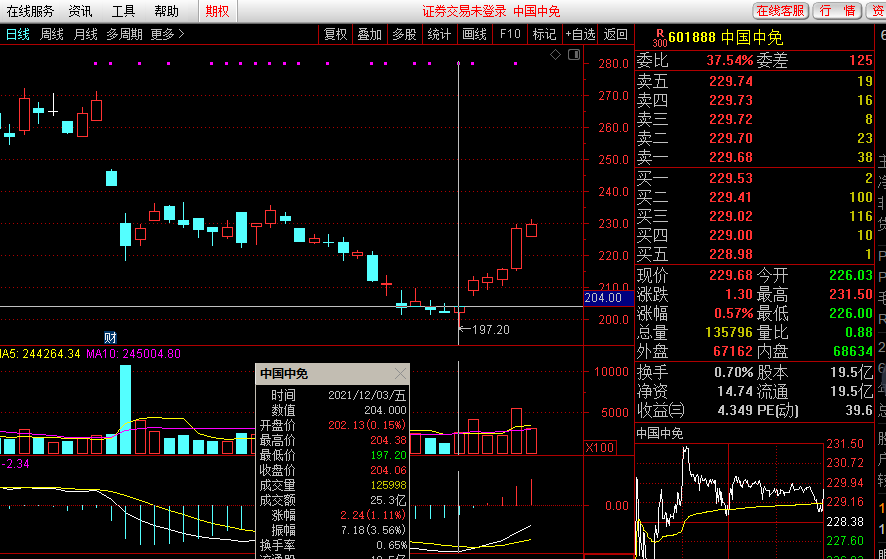Open the 资讯 menu

[80, 11]
